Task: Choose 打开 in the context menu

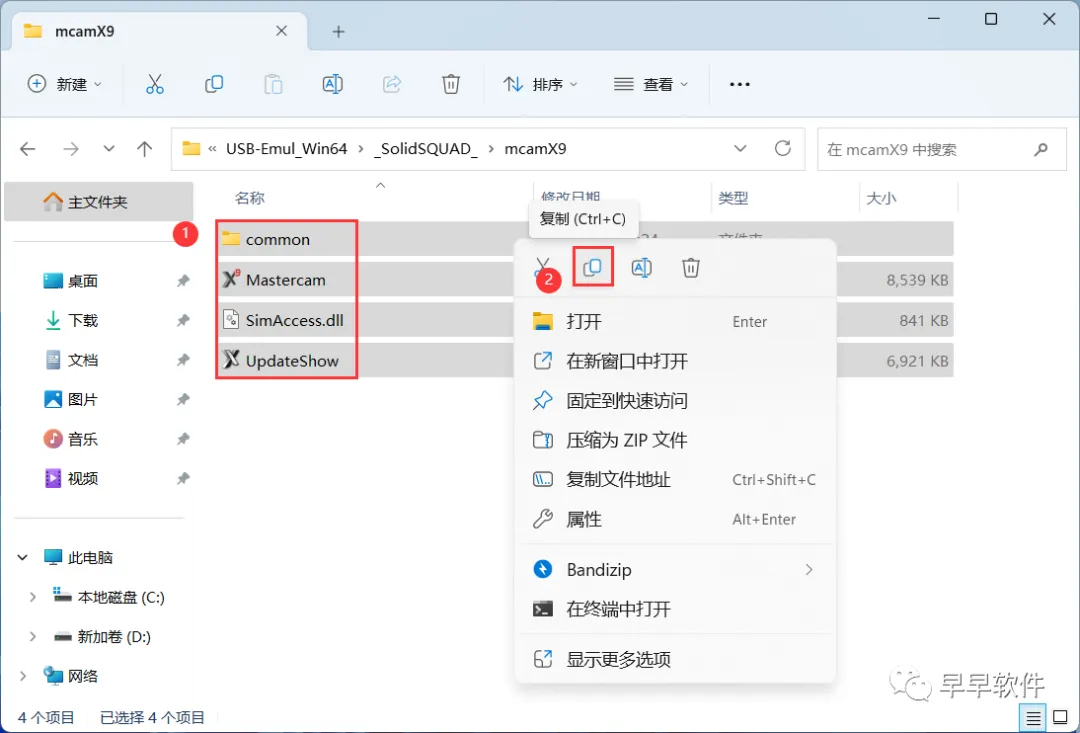Action: [675, 322]
